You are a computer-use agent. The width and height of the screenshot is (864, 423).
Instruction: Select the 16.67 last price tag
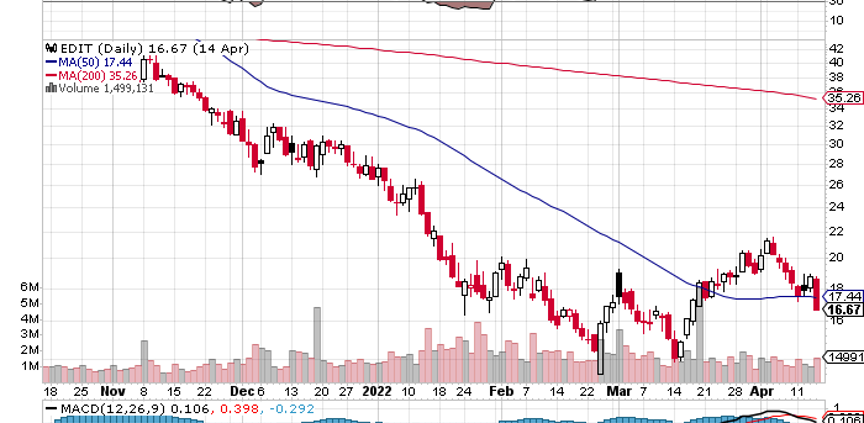tap(843, 310)
